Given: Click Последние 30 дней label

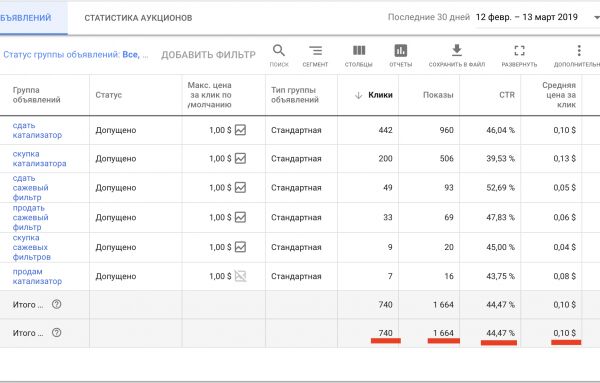Looking at the screenshot, I should (x=429, y=17).
